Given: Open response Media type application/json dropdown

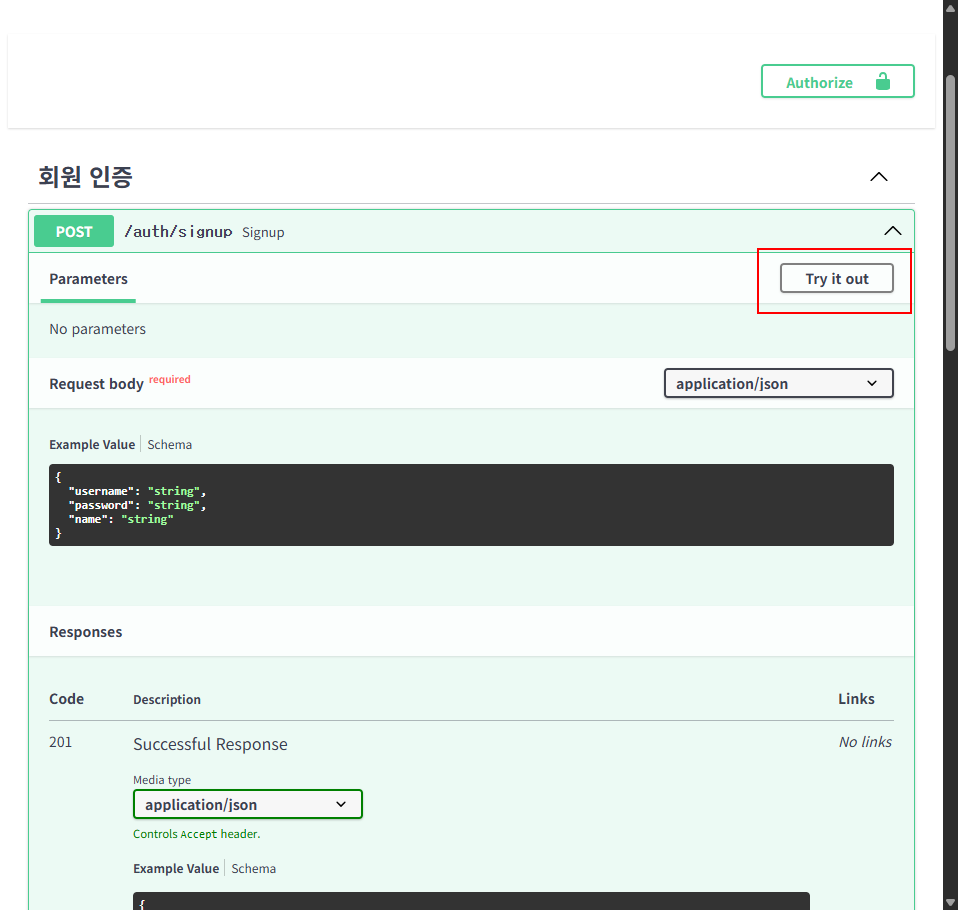Looking at the screenshot, I should tap(247, 804).
